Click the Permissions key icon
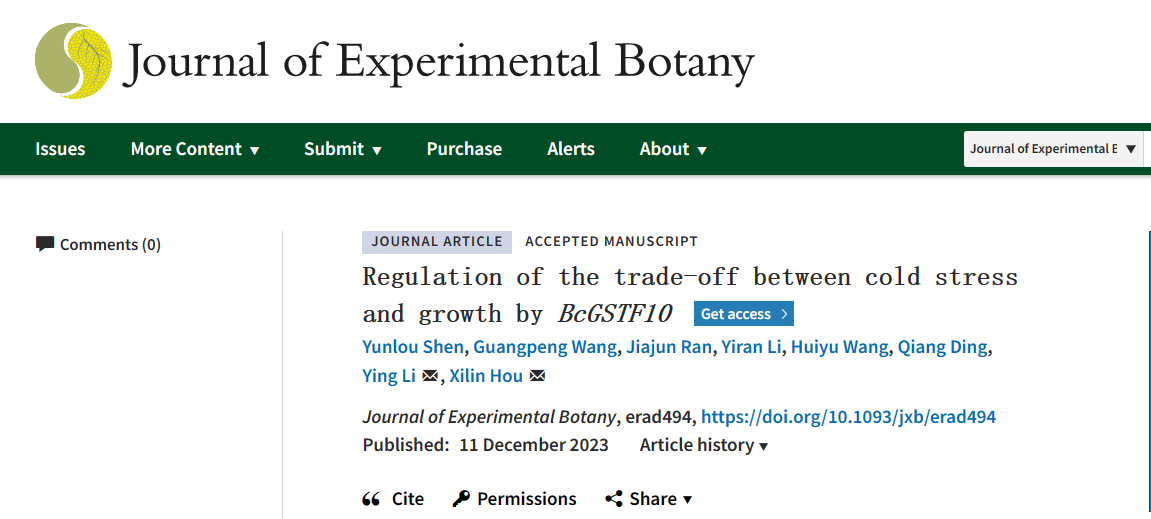 pos(461,499)
